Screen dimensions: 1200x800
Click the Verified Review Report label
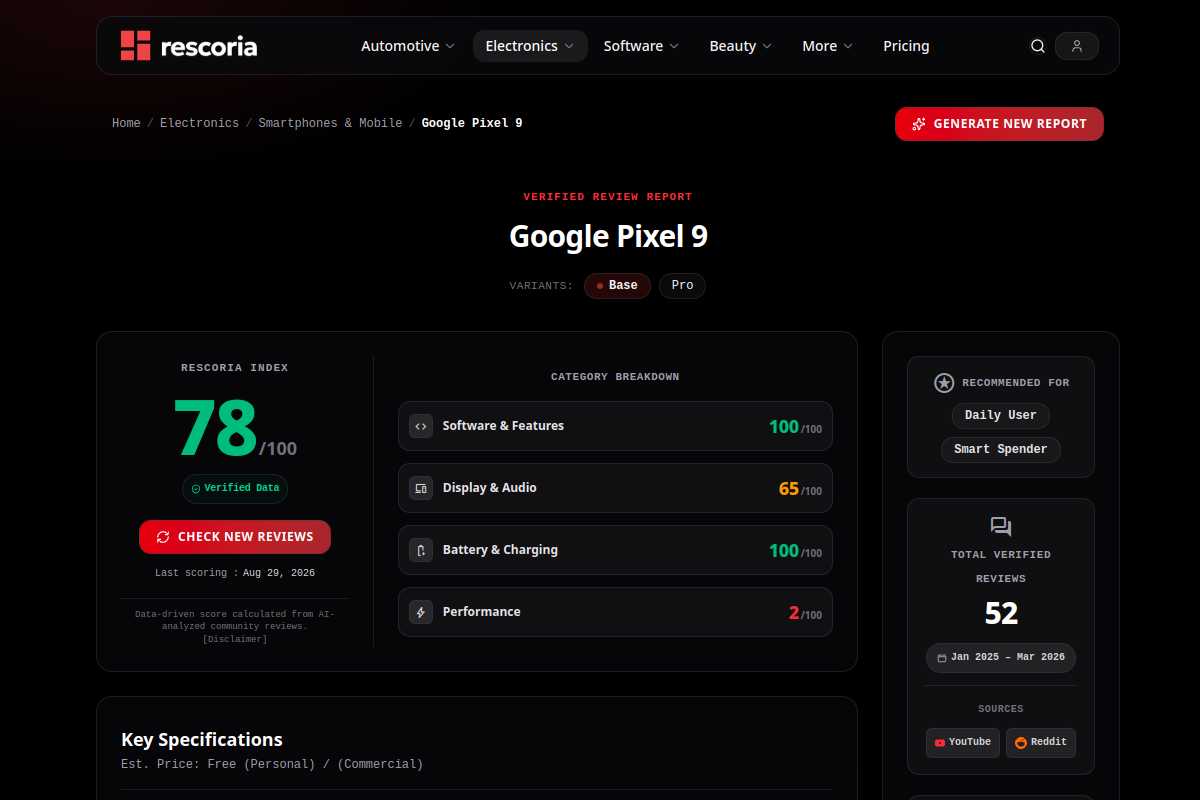click(608, 197)
